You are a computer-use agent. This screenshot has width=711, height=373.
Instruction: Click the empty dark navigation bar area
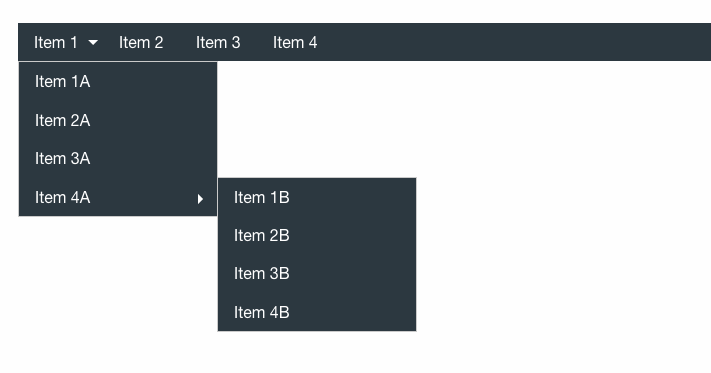(x=512, y=42)
